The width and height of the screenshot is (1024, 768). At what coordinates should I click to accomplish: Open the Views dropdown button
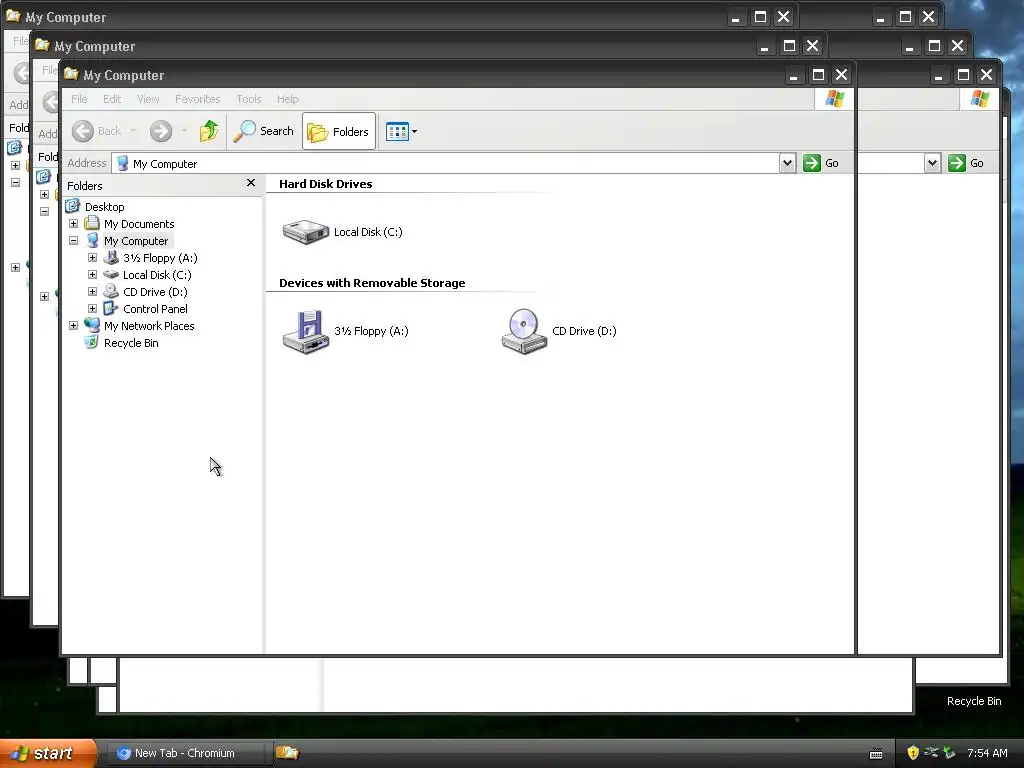401,131
